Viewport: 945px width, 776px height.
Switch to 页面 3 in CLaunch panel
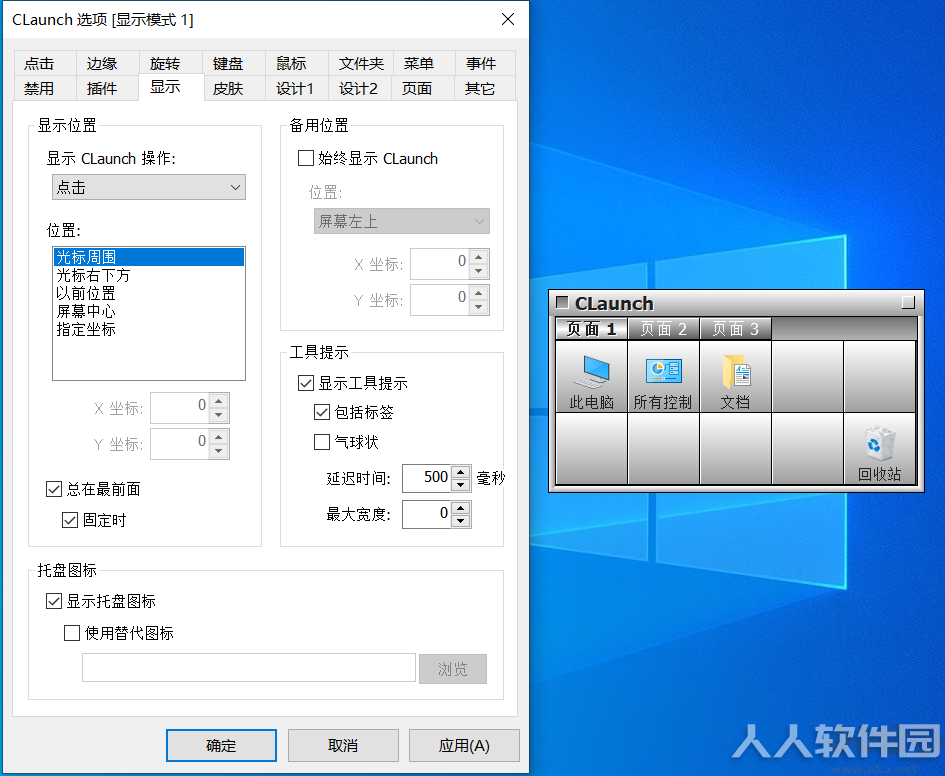735,329
